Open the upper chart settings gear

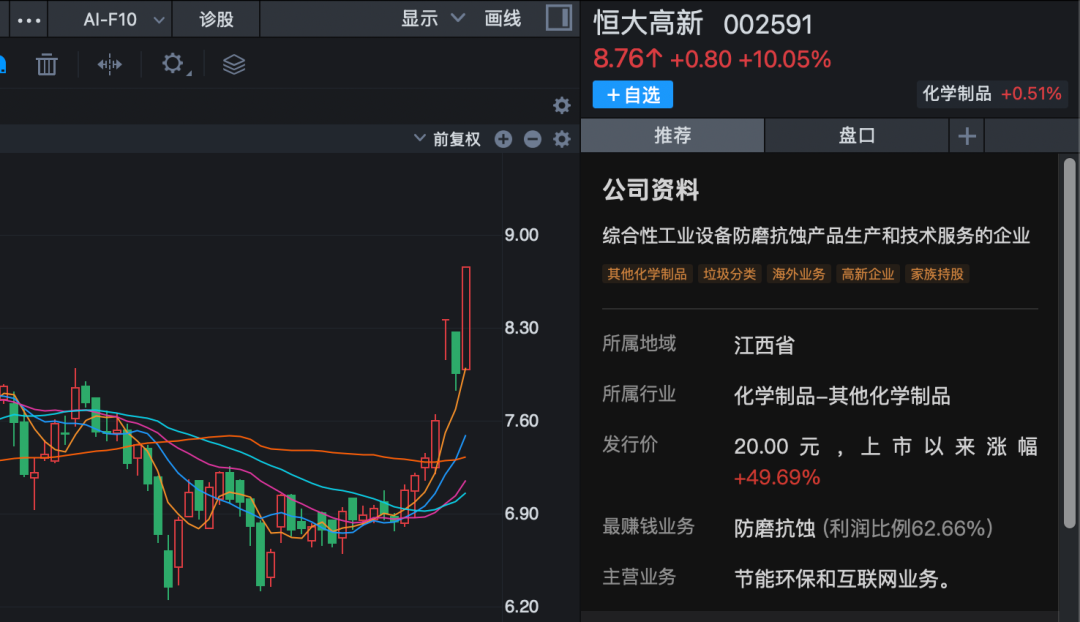pyautogui.click(x=562, y=105)
